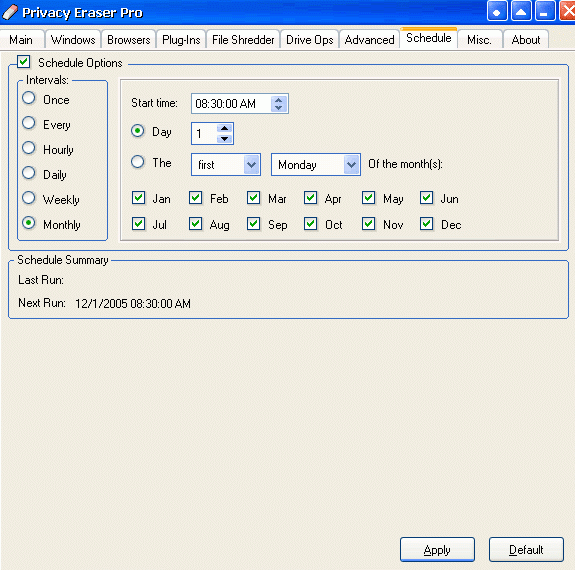Disable the May month checkbox
The width and height of the screenshot is (575, 570).
coord(369,198)
